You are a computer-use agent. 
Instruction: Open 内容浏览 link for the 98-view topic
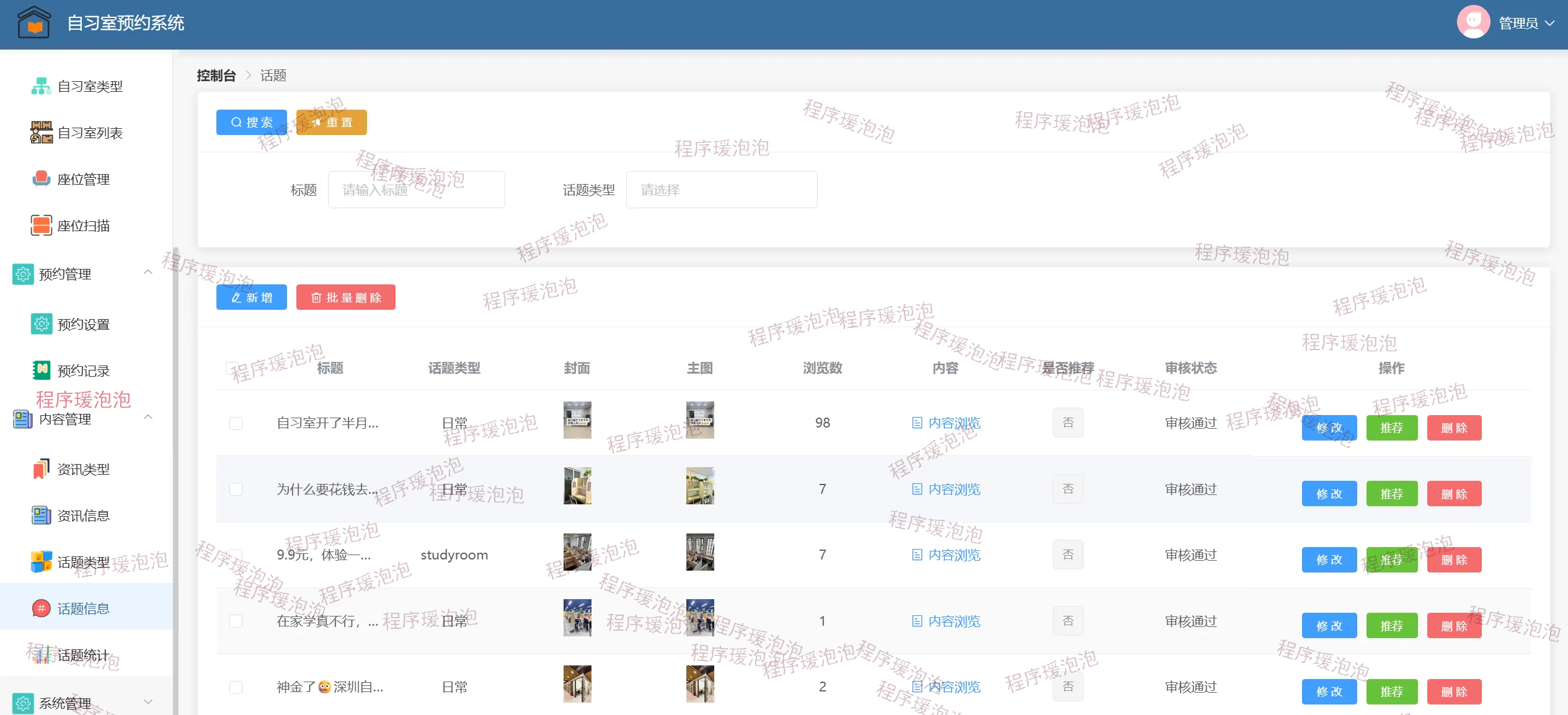tap(946, 423)
